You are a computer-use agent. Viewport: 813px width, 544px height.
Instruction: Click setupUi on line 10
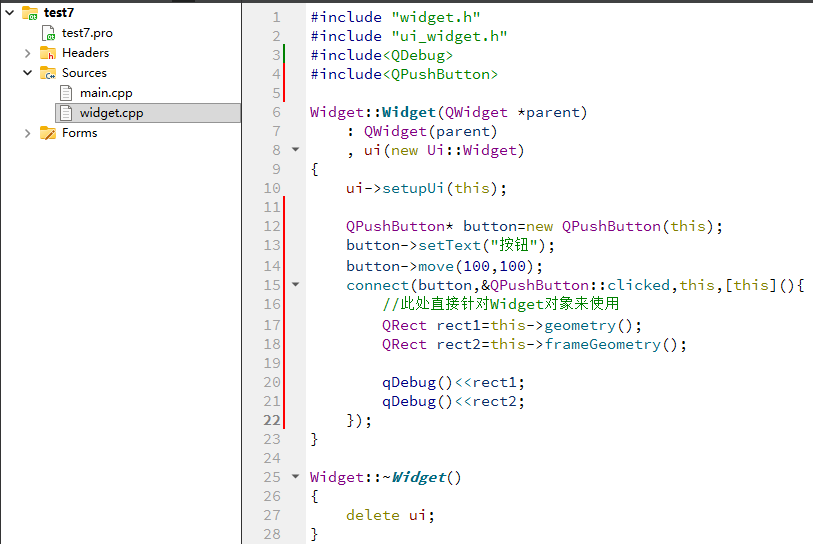tap(413, 188)
